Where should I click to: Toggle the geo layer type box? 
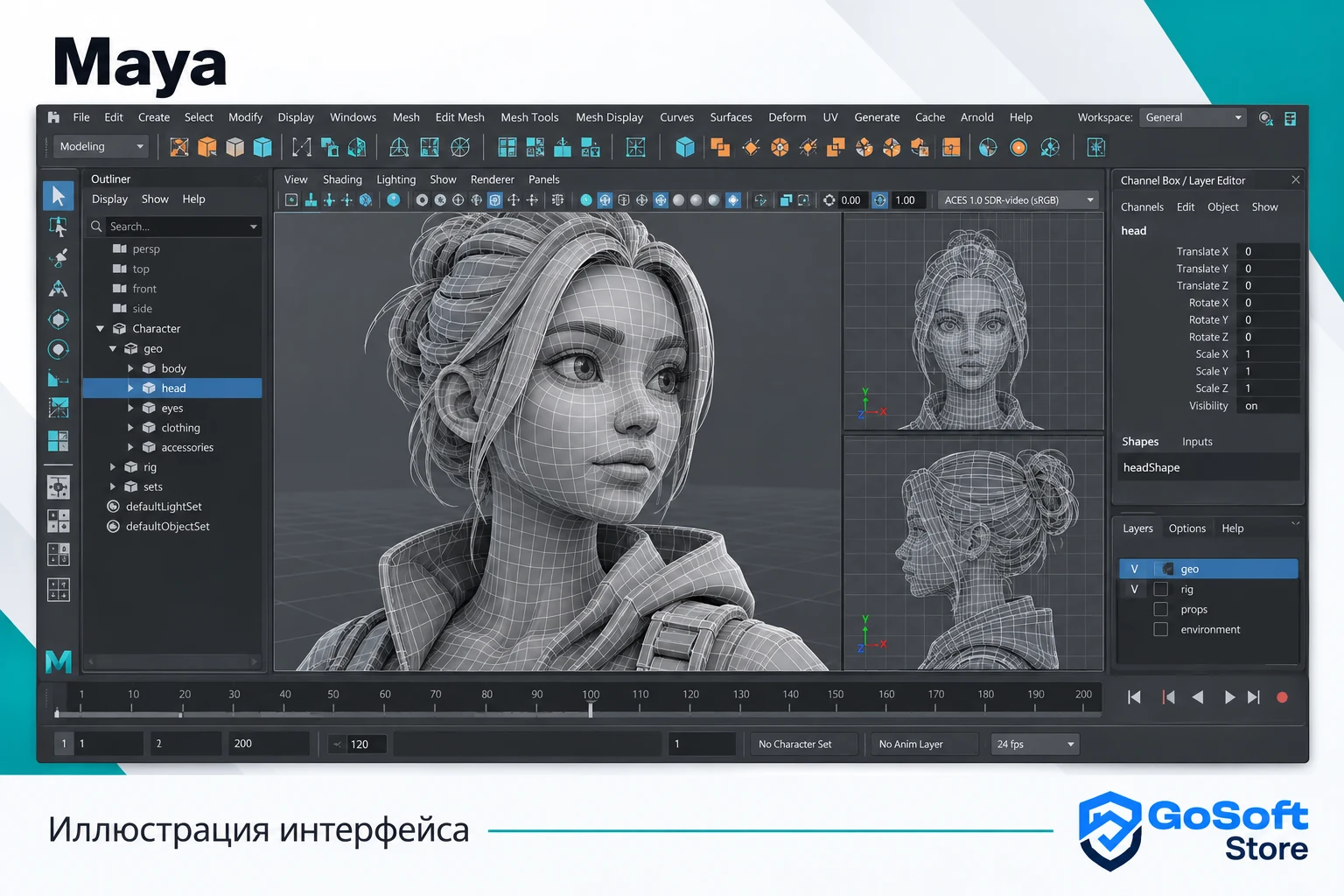point(1165,569)
